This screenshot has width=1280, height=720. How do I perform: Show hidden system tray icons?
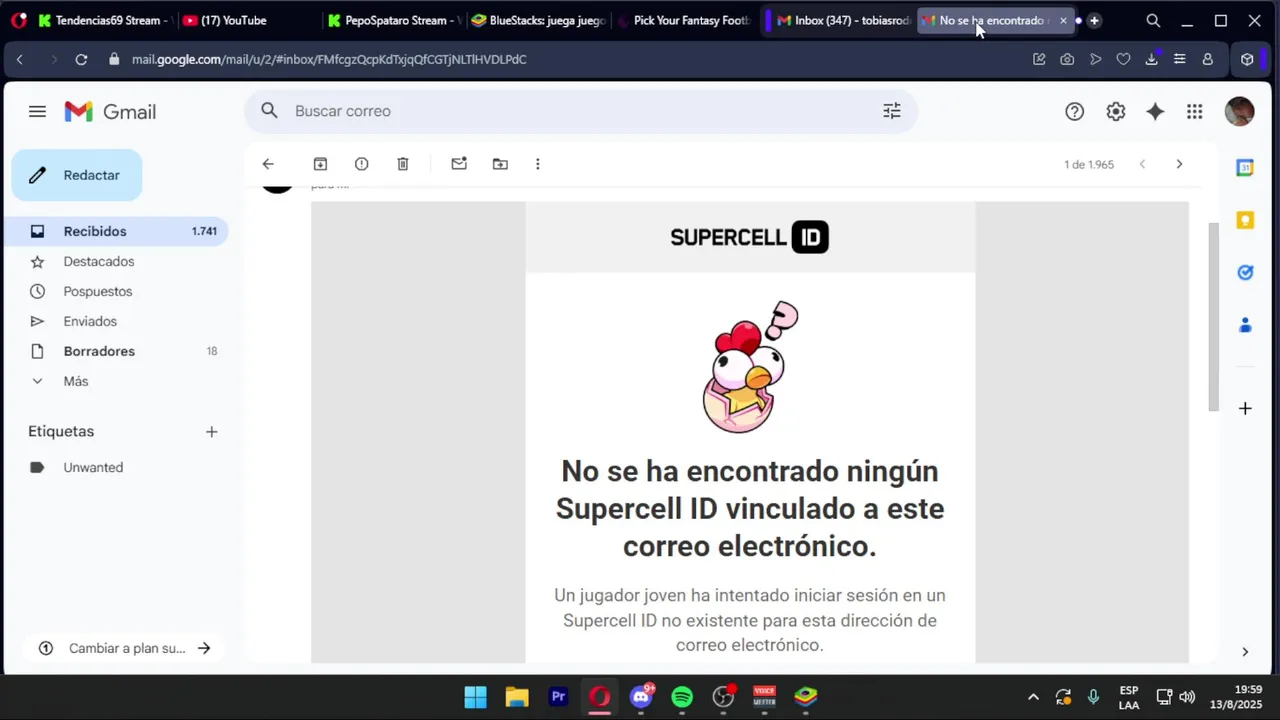pyautogui.click(x=1033, y=697)
